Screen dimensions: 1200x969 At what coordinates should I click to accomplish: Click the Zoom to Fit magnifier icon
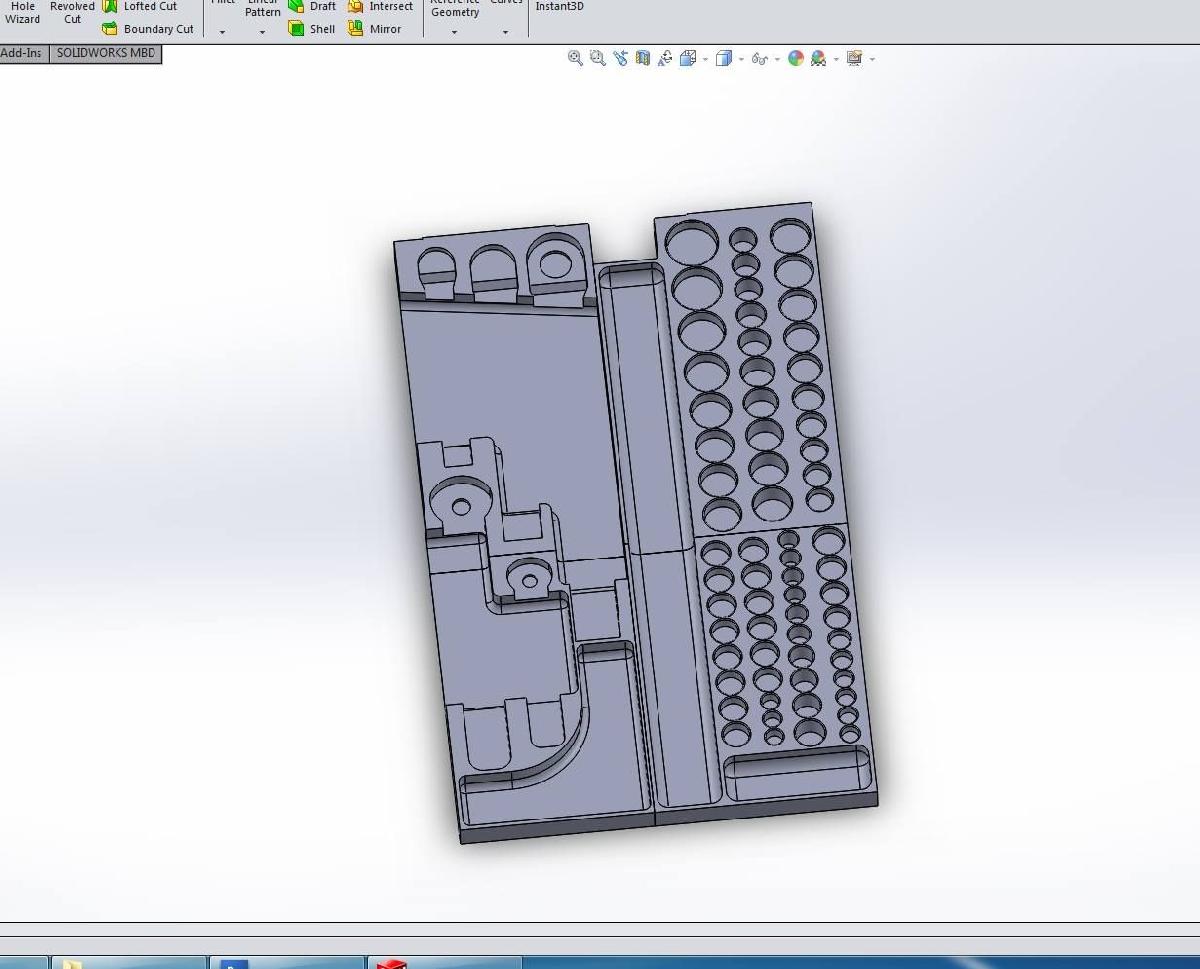click(x=575, y=58)
